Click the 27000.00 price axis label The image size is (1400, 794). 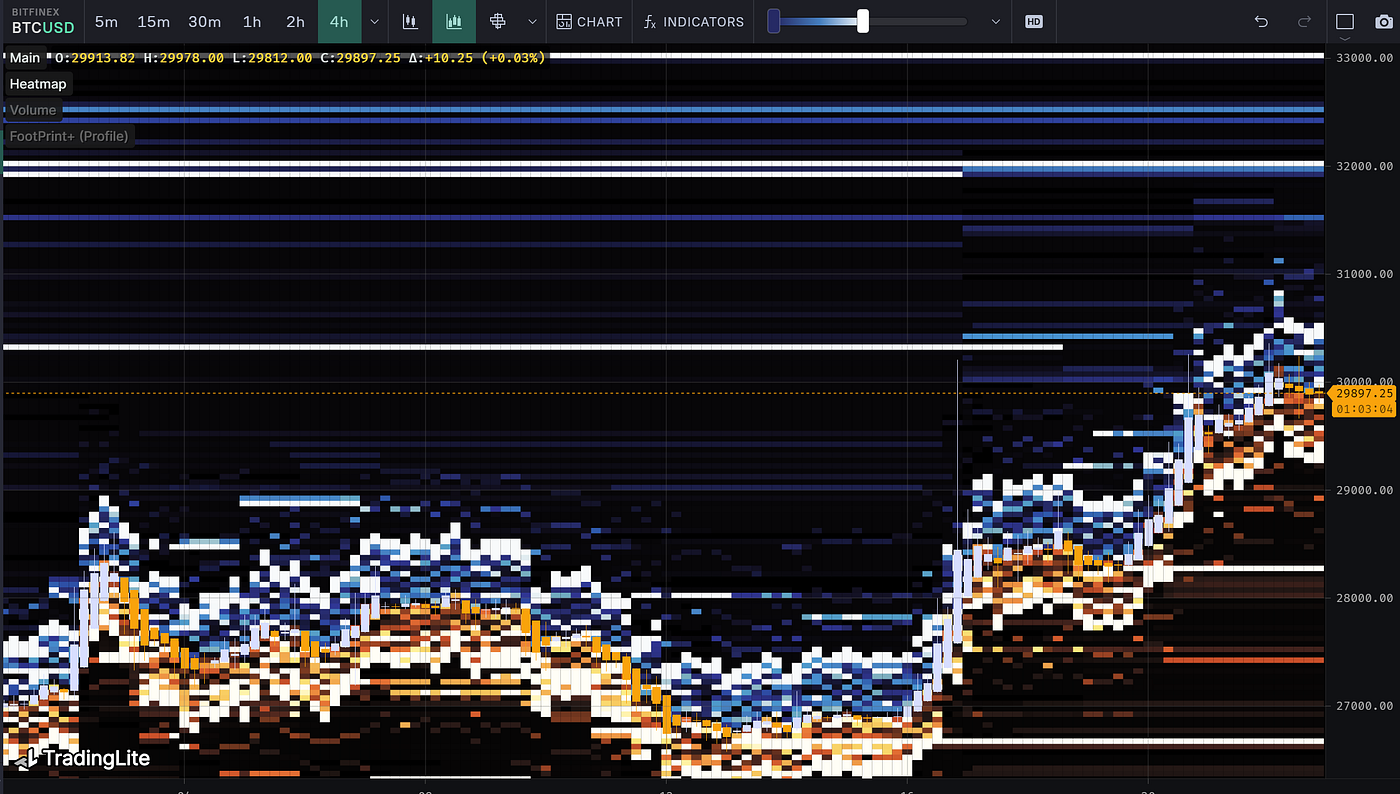(1365, 706)
